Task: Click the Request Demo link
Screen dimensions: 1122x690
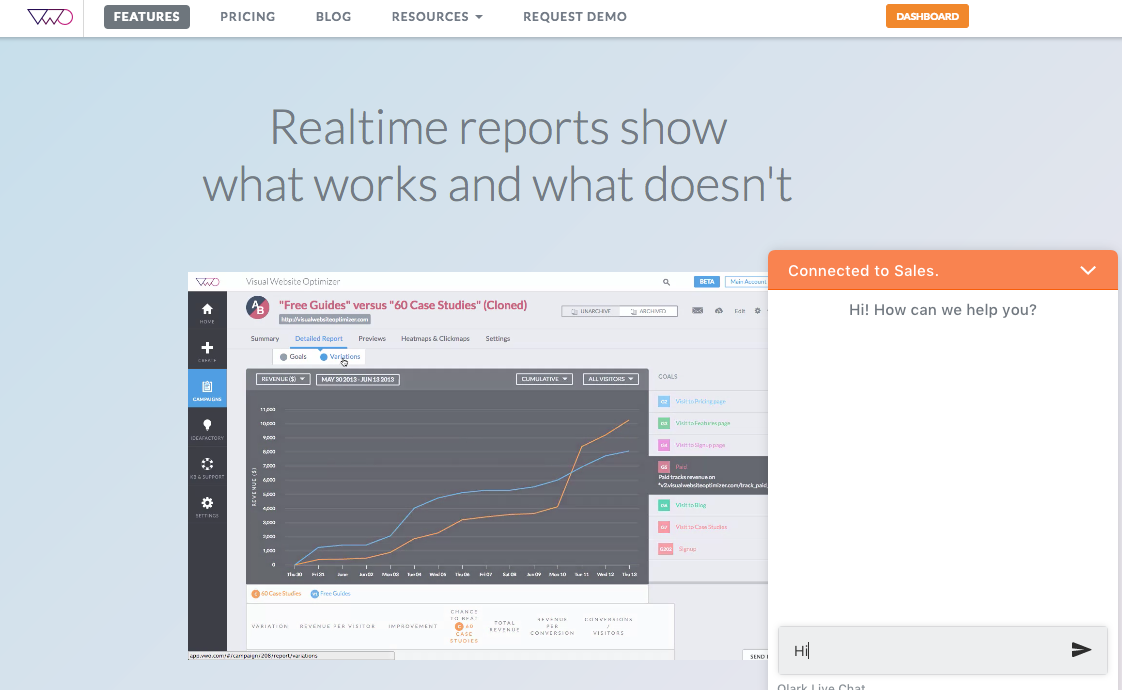Action: pyautogui.click(x=575, y=17)
